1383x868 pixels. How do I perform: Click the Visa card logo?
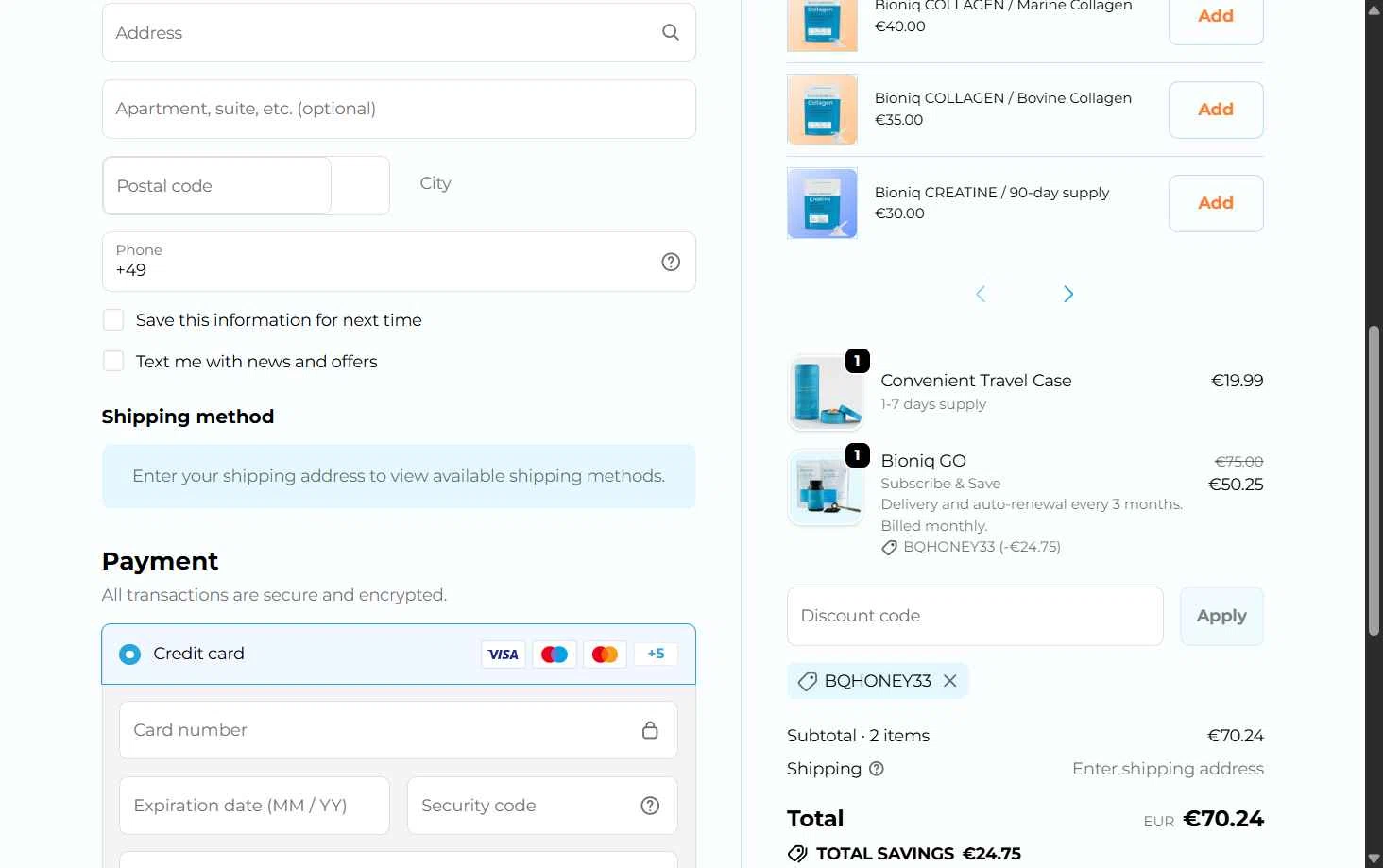click(x=504, y=654)
